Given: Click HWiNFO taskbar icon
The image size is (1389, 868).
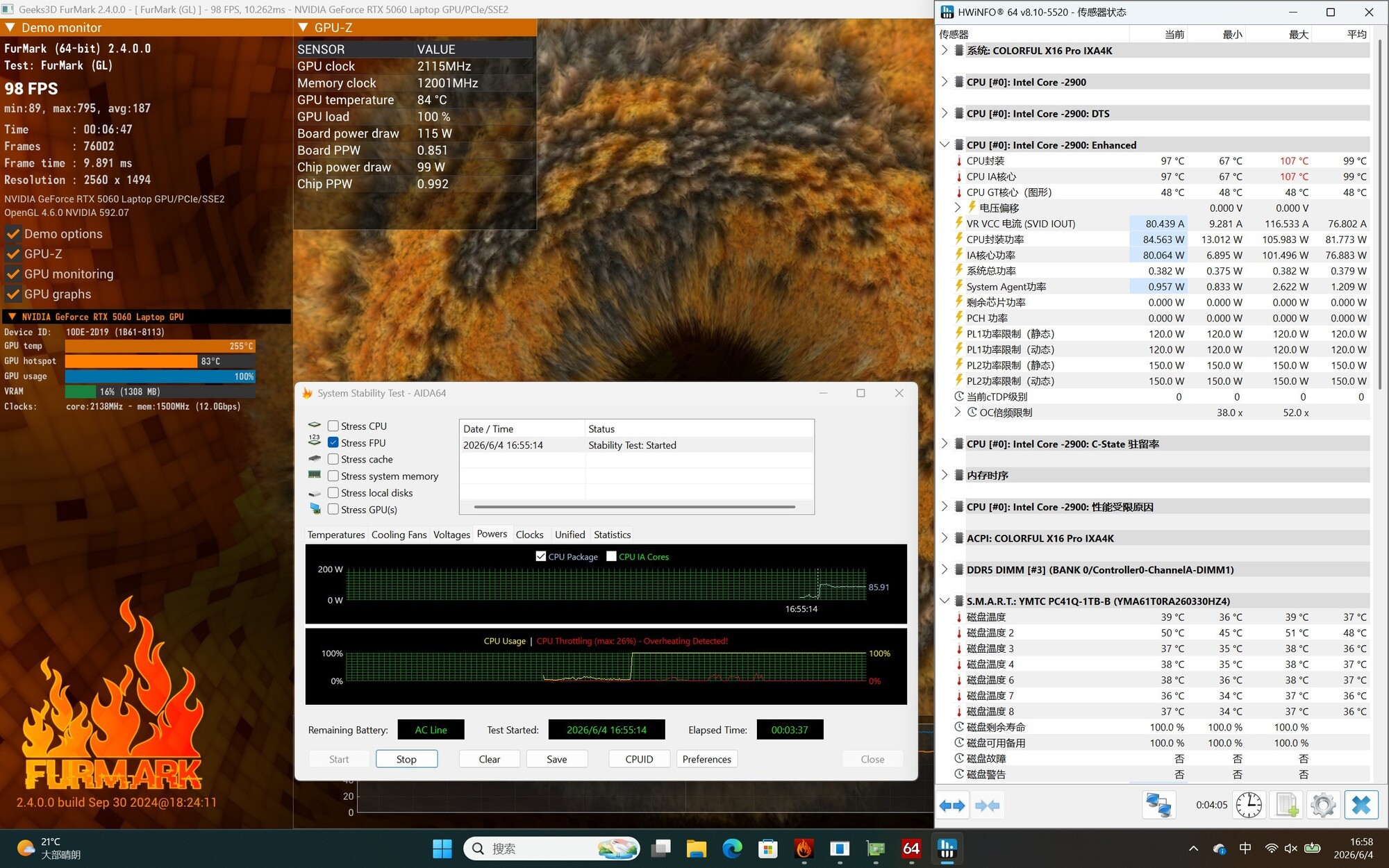Looking at the screenshot, I should coord(947,849).
